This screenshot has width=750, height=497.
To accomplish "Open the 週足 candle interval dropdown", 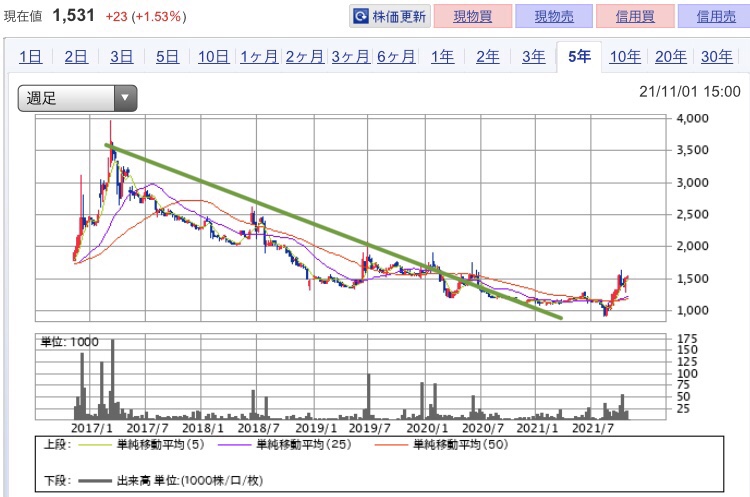I will 77,99.
